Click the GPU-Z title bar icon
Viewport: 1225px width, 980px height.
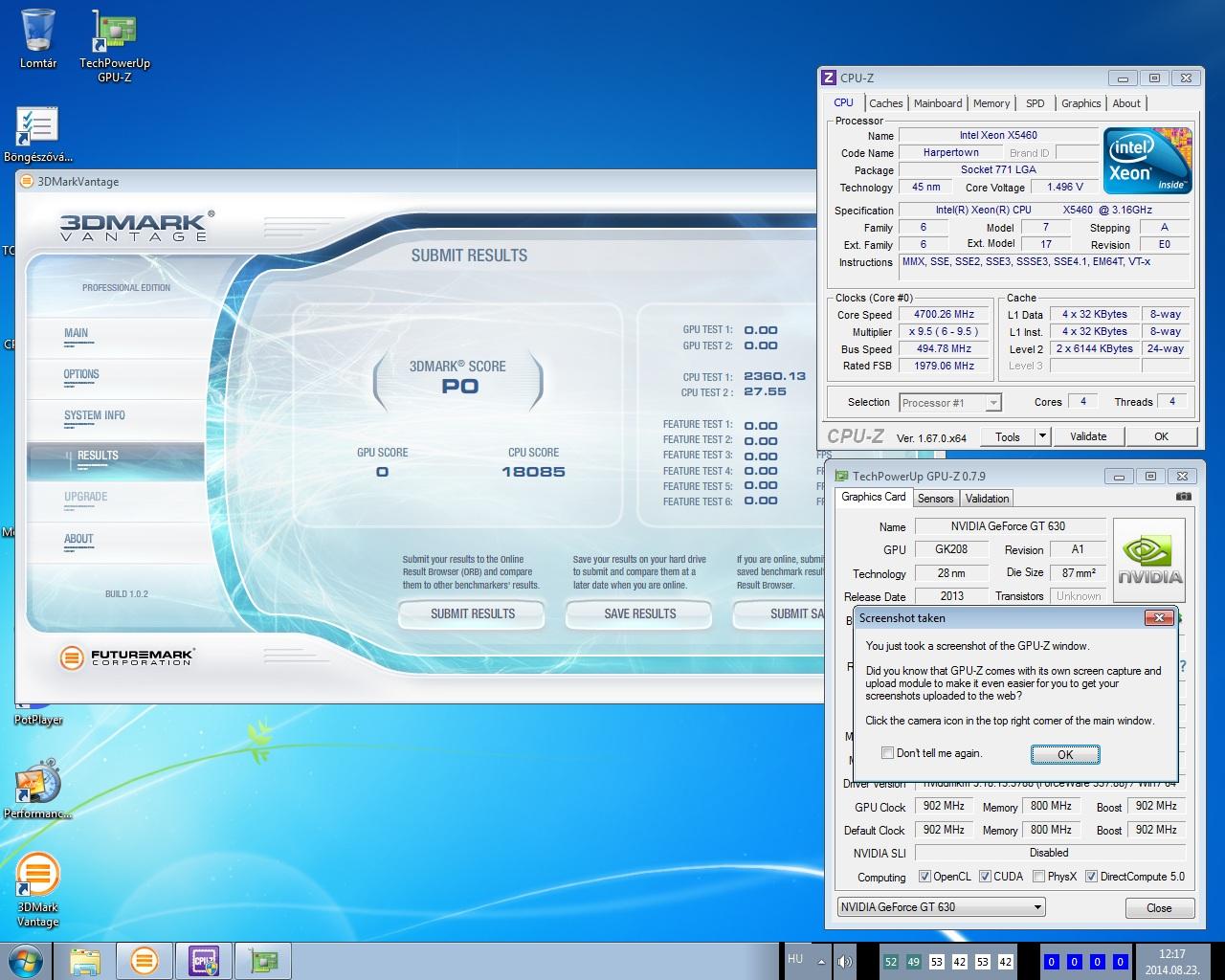pyautogui.click(x=840, y=476)
